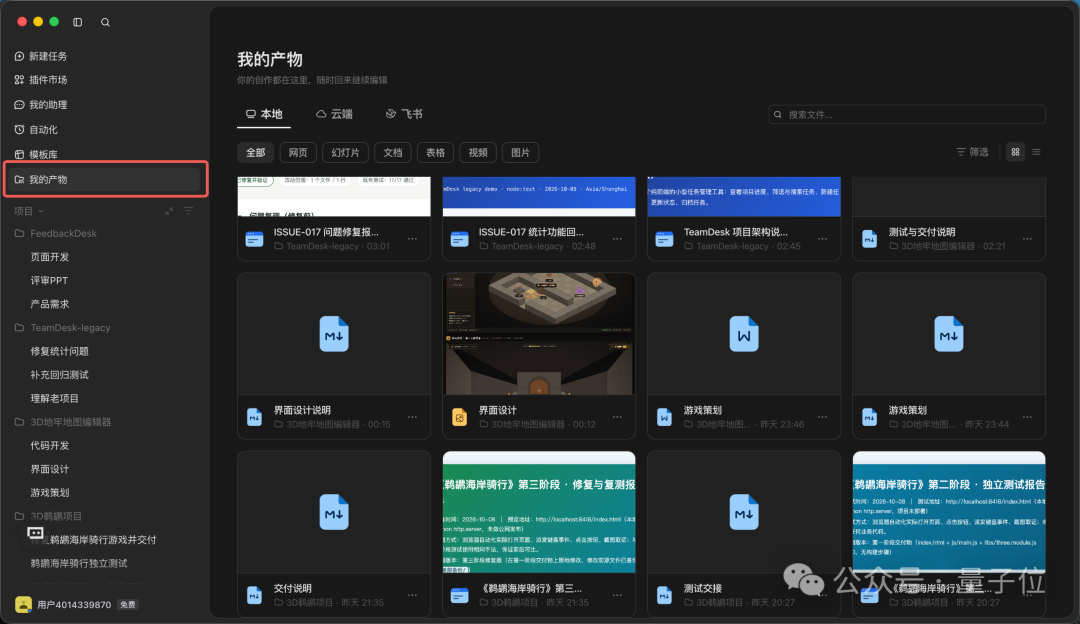Switch to list view icon
1080x624 pixels.
pyautogui.click(x=1036, y=152)
